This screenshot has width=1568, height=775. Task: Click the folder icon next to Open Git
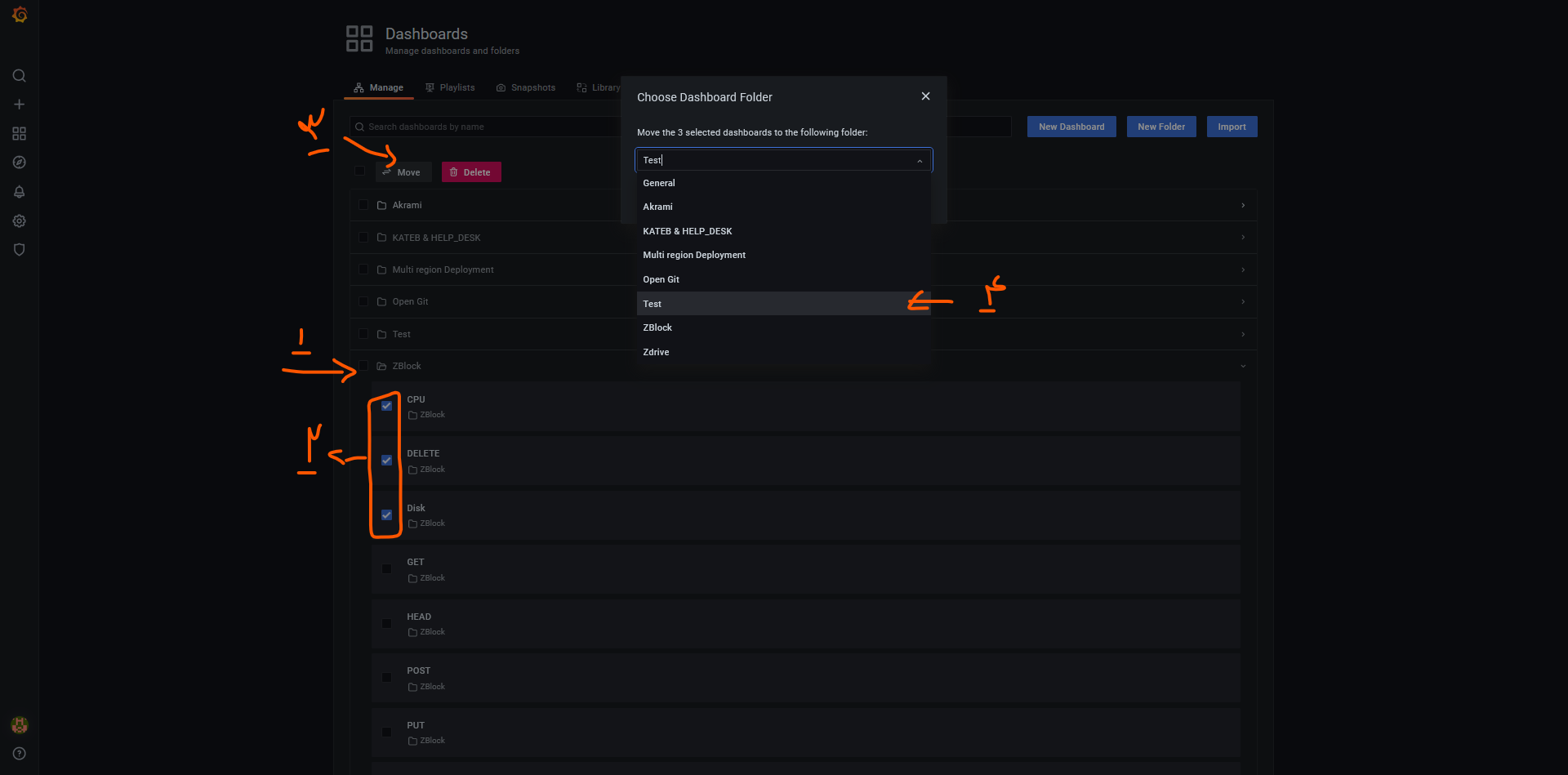[x=381, y=302]
